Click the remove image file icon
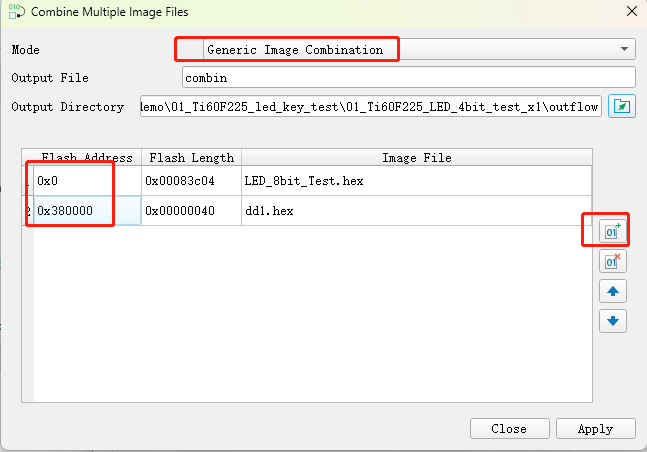 (x=612, y=261)
